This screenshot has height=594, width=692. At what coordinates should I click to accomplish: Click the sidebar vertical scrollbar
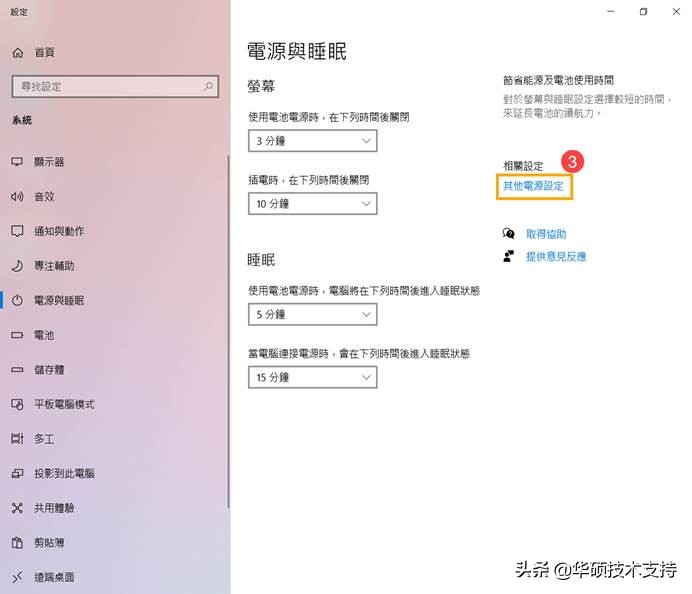[229, 331]
